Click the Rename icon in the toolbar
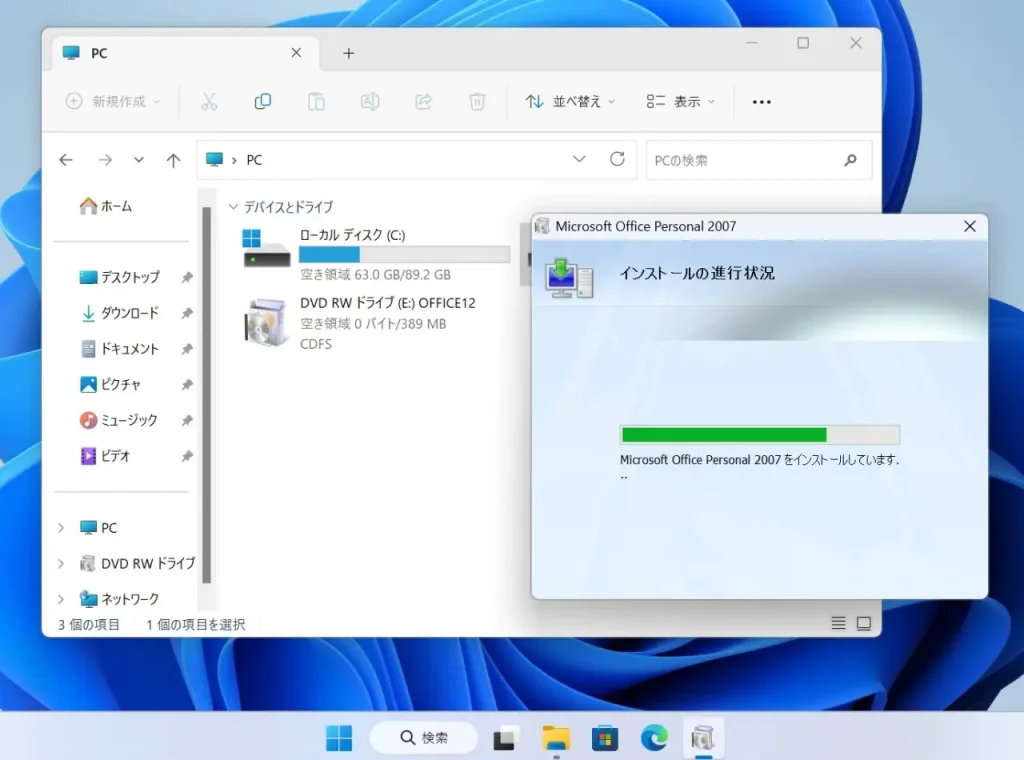Image resolution: width=1024 pixels, height=760 pixels. (x=369, y=101)
